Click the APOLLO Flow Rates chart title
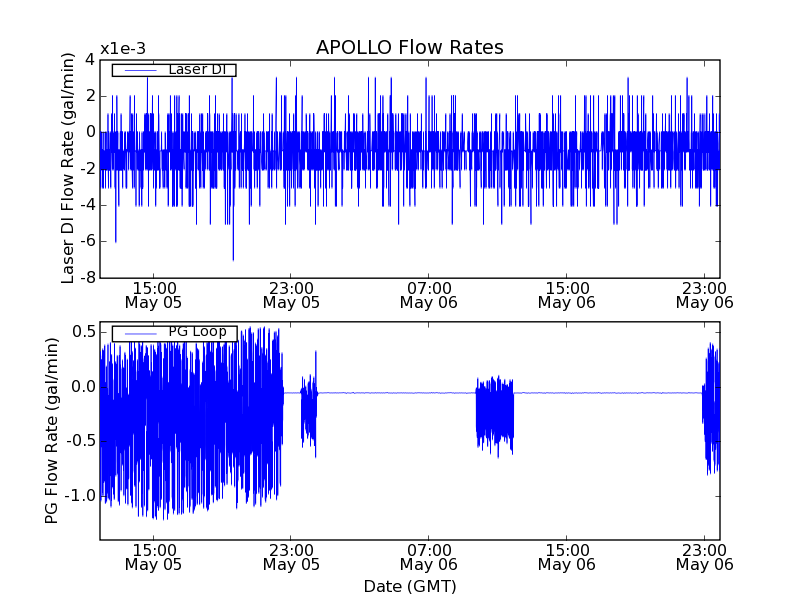Image resolution: width=800 pixels, height=600 pixels. point(409,48)
